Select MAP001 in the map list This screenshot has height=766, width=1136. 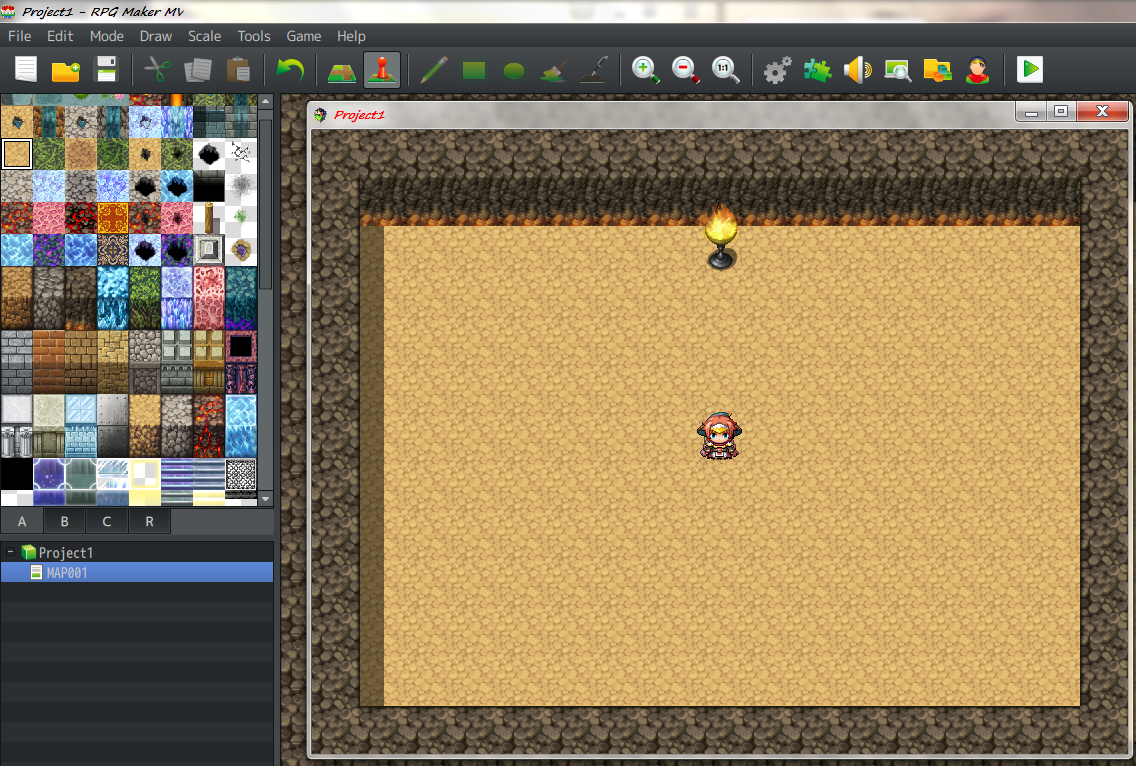pos(137,573)
